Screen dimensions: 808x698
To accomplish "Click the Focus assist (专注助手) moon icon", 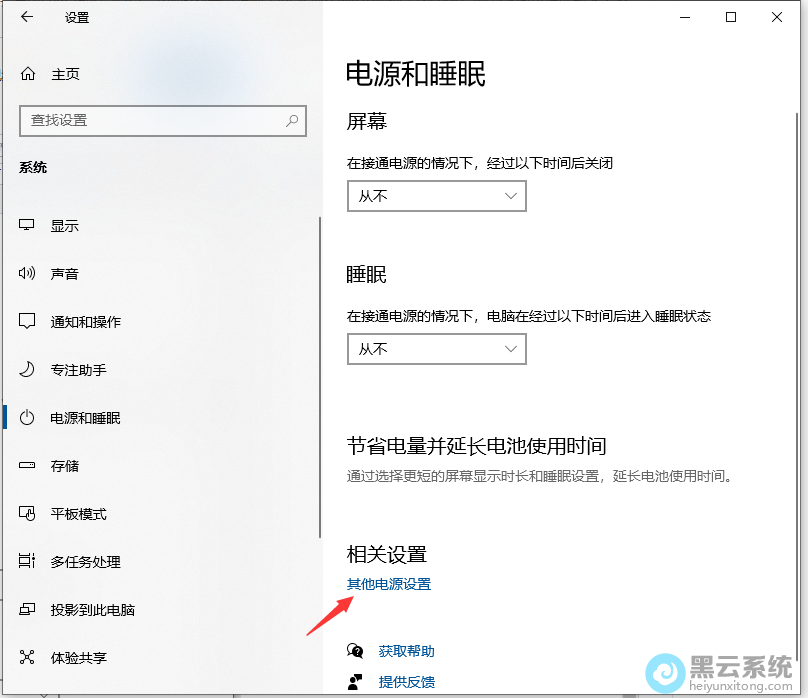I will [28, 370].
